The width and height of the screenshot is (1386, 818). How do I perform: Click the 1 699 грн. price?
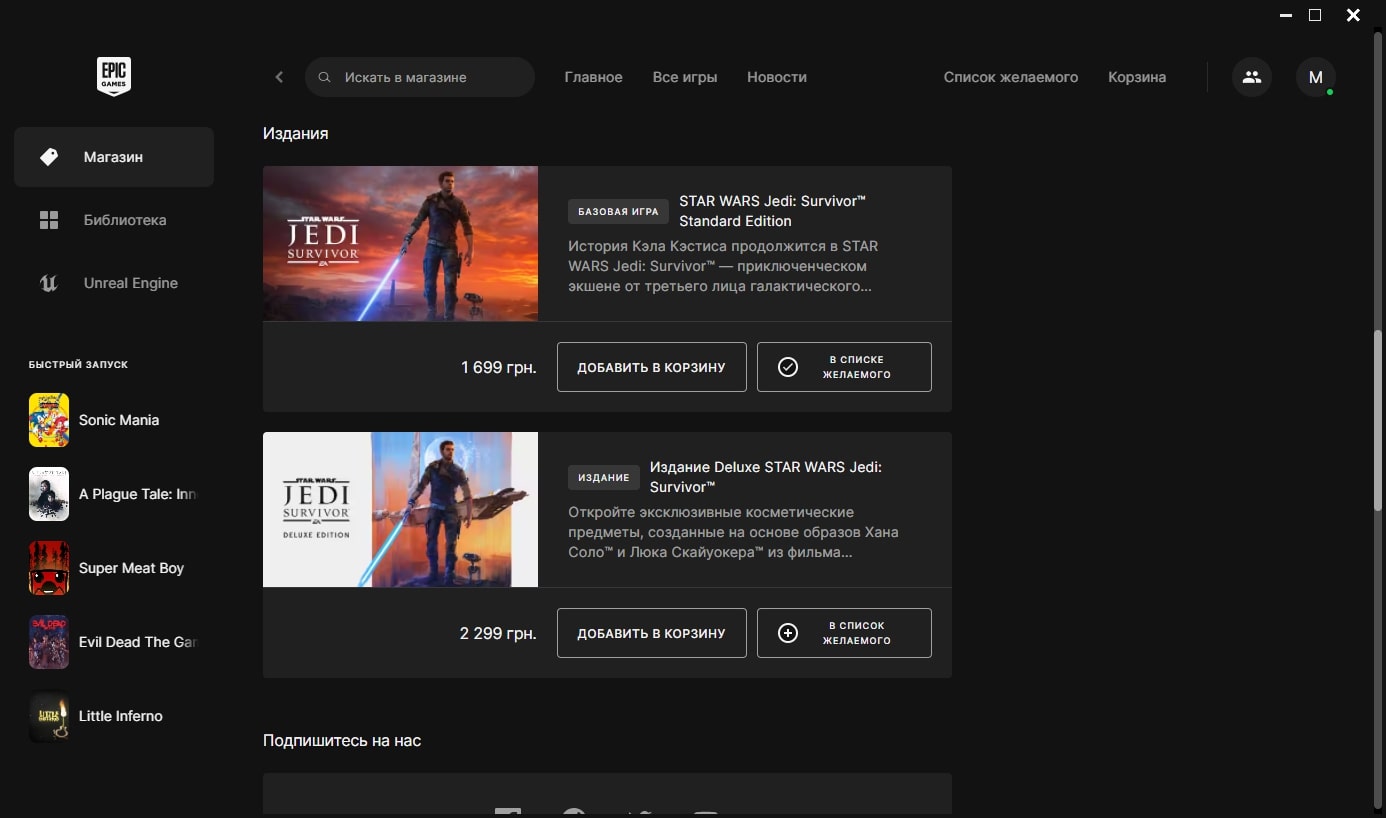499,367
